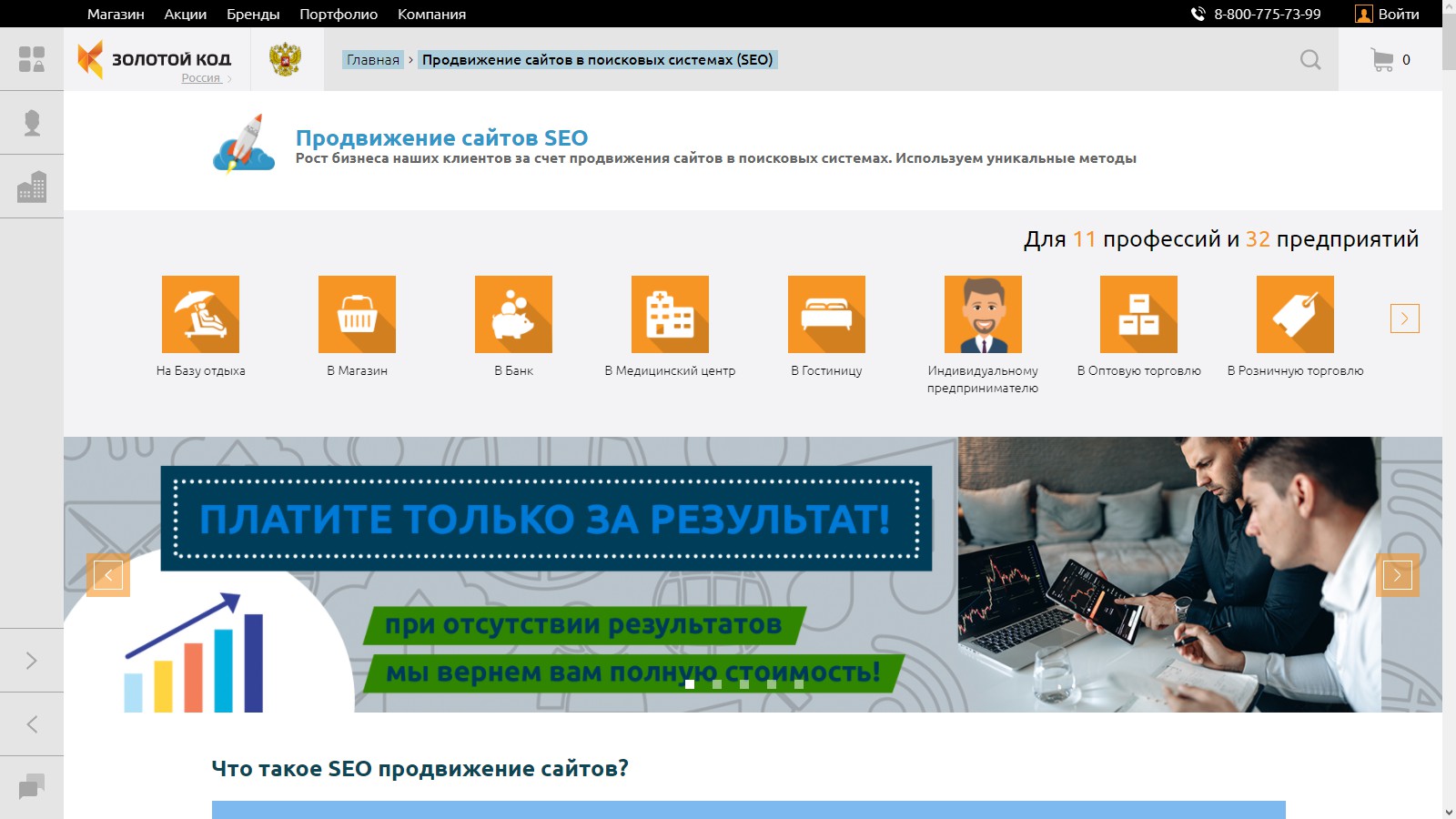Go to previous banner slide
This screenshot has height=819, width=1456.
tap(108, 575)
